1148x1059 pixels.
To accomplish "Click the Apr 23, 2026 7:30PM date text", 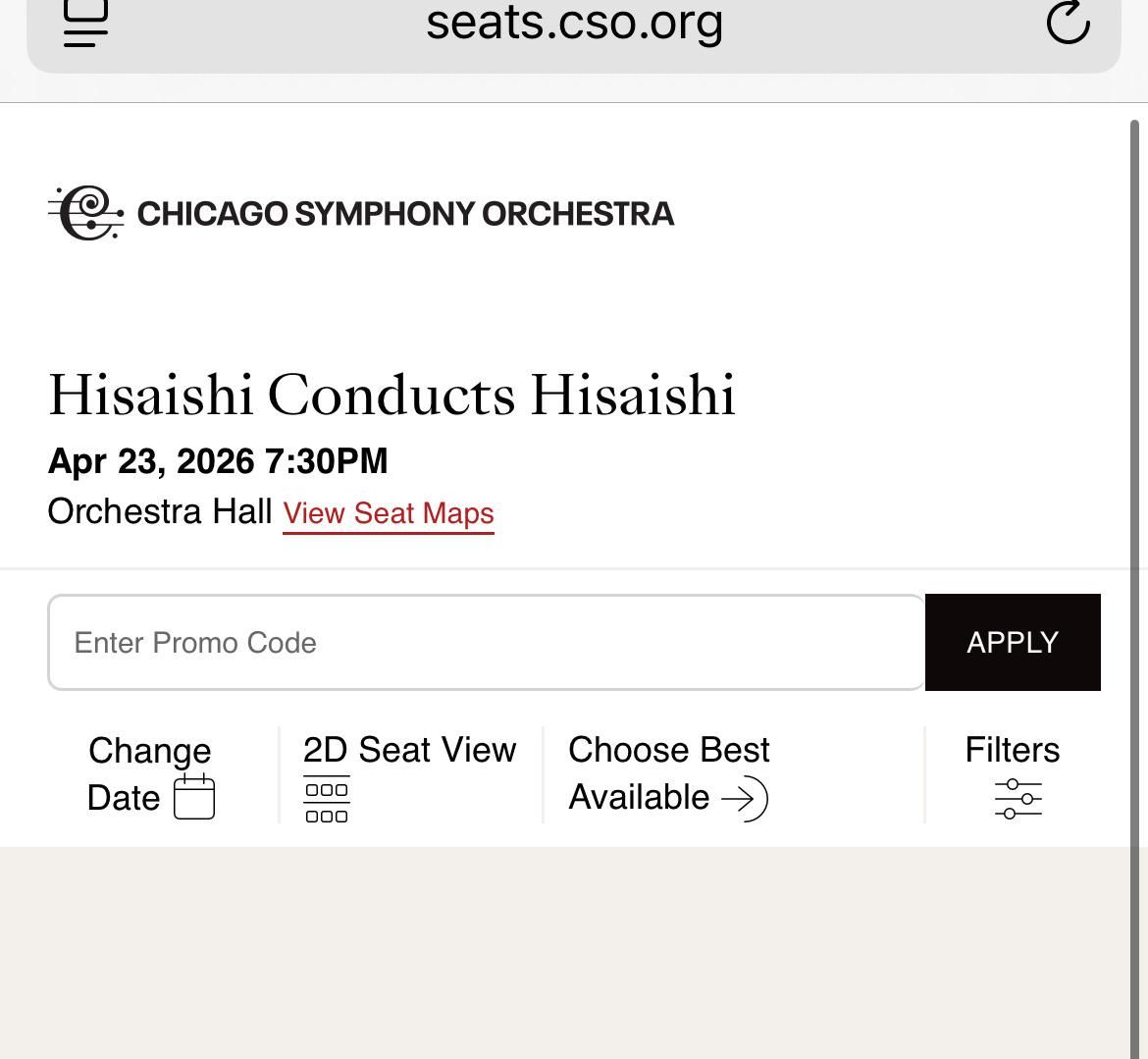I will click(x=218, y=461).
